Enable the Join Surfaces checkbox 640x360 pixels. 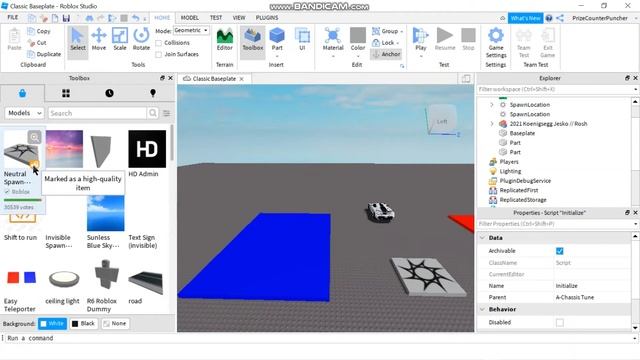click(x=159, y=54)
